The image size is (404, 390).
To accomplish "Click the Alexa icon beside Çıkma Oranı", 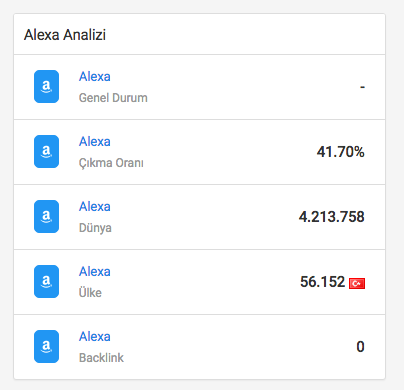I will coord(46,151).
